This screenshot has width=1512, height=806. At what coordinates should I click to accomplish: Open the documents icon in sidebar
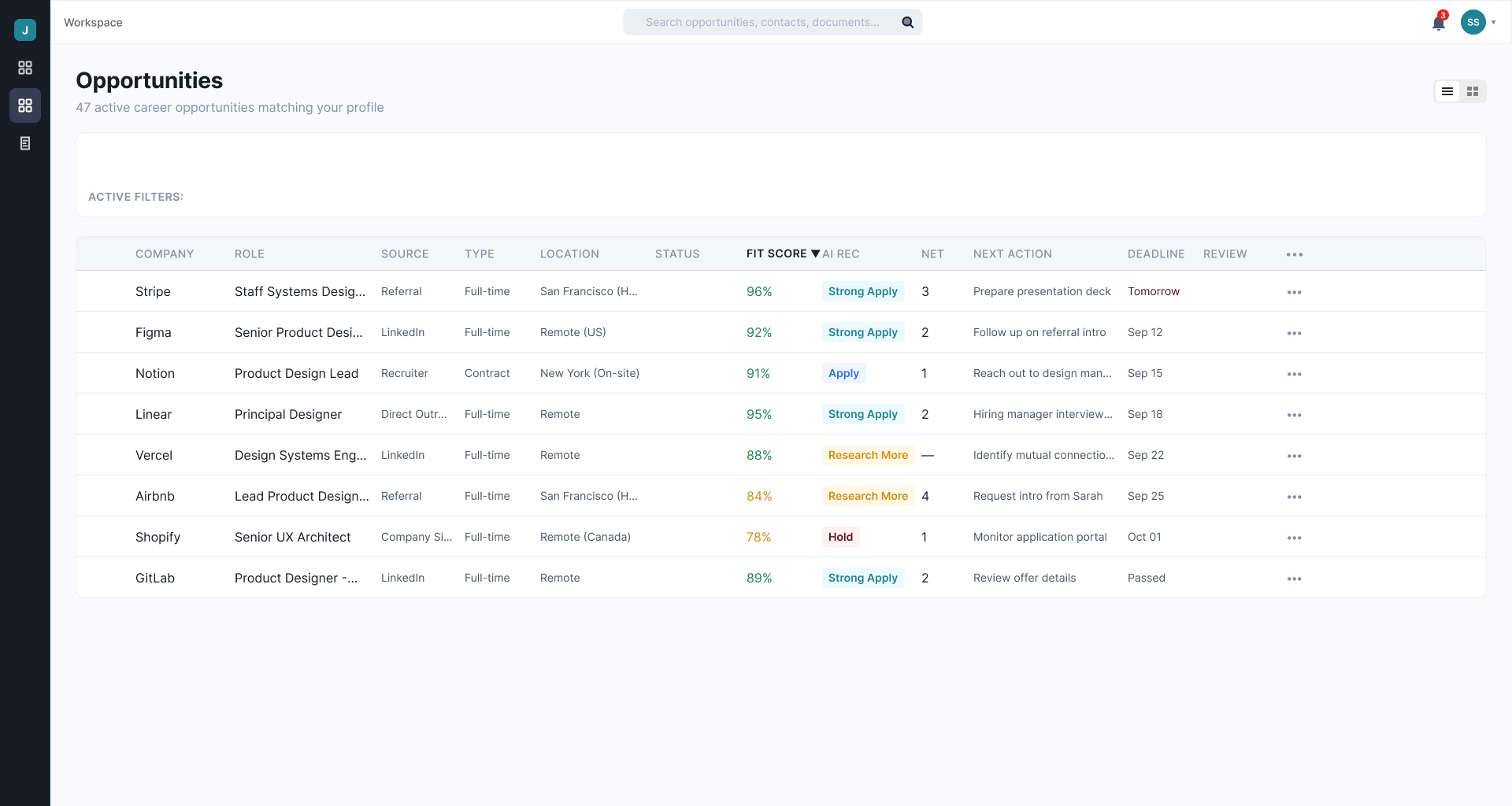[x=25, y=143]
